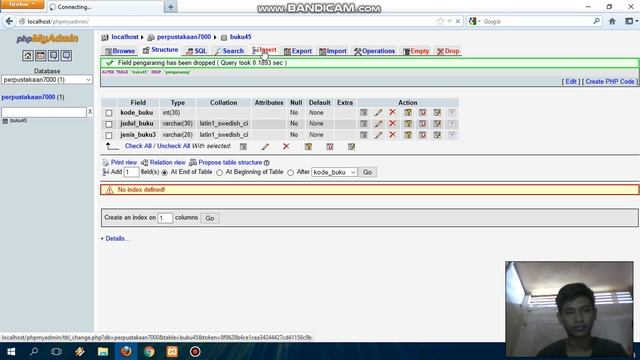Open the Operations tab
The width and height of the screenshot is (640, 360).
pyautogui.click(x=375, y=51)
